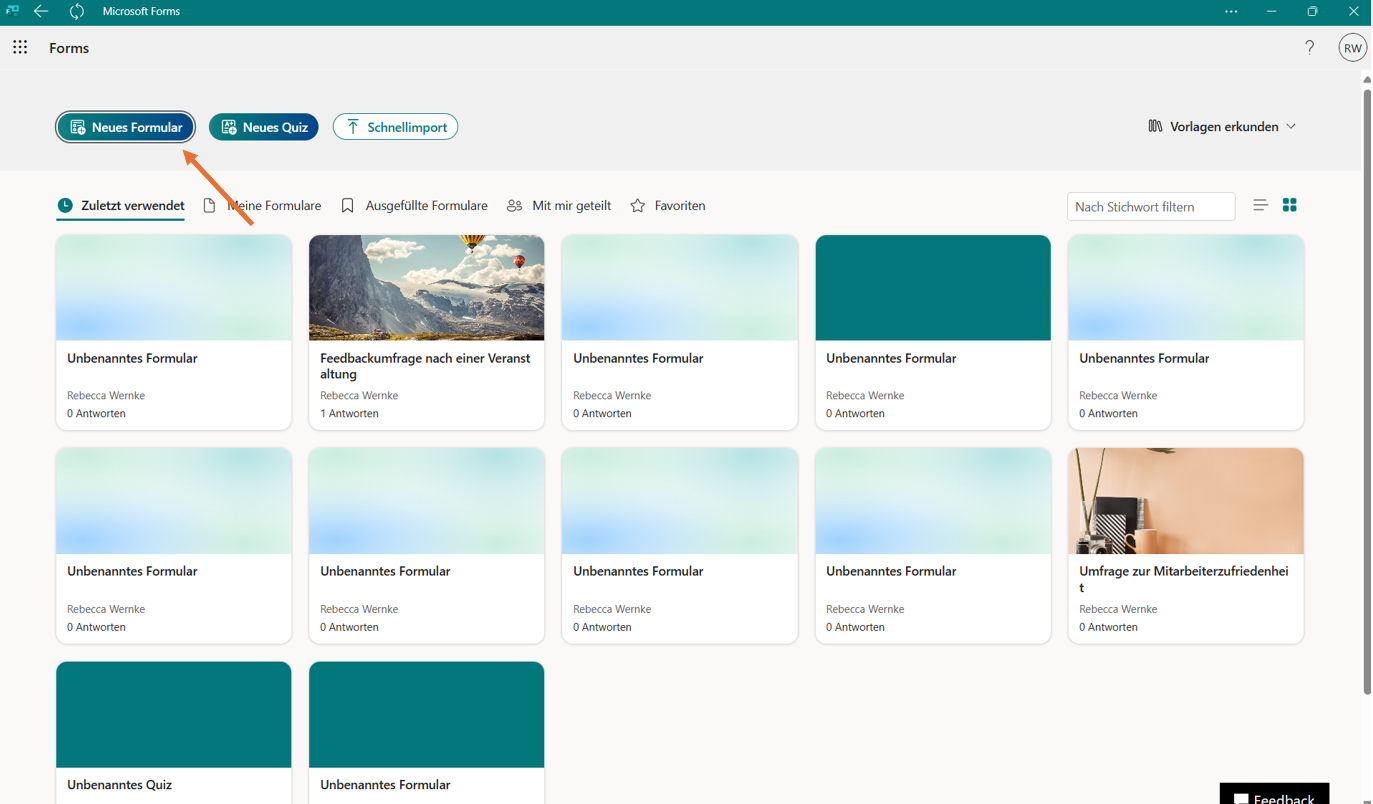Click the Feedback button at the bottom
This screenshot has height=804, width=1373.
pyautogui.click(x=1274, y=794)
